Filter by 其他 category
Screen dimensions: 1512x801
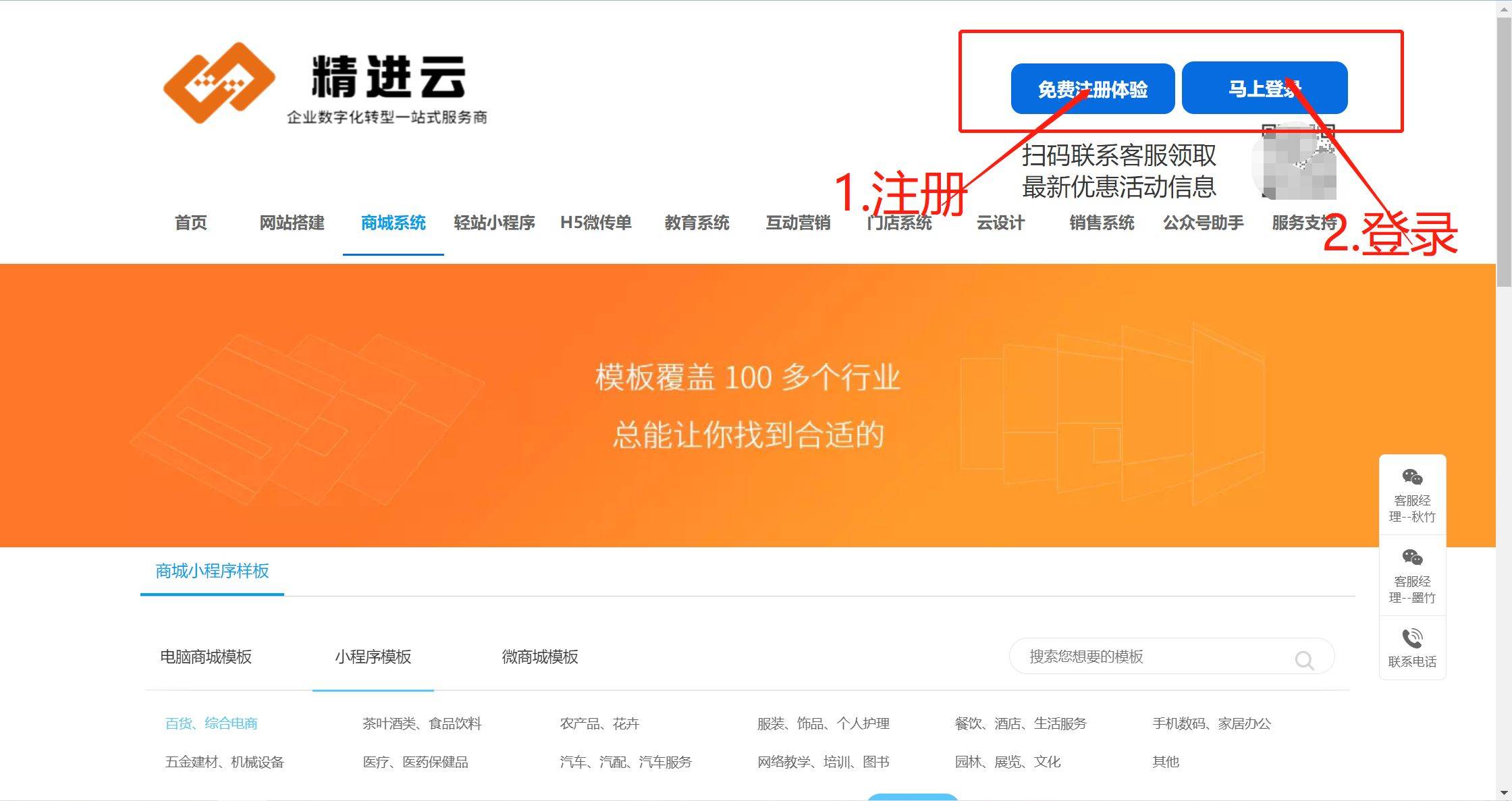pos(1165,762)
